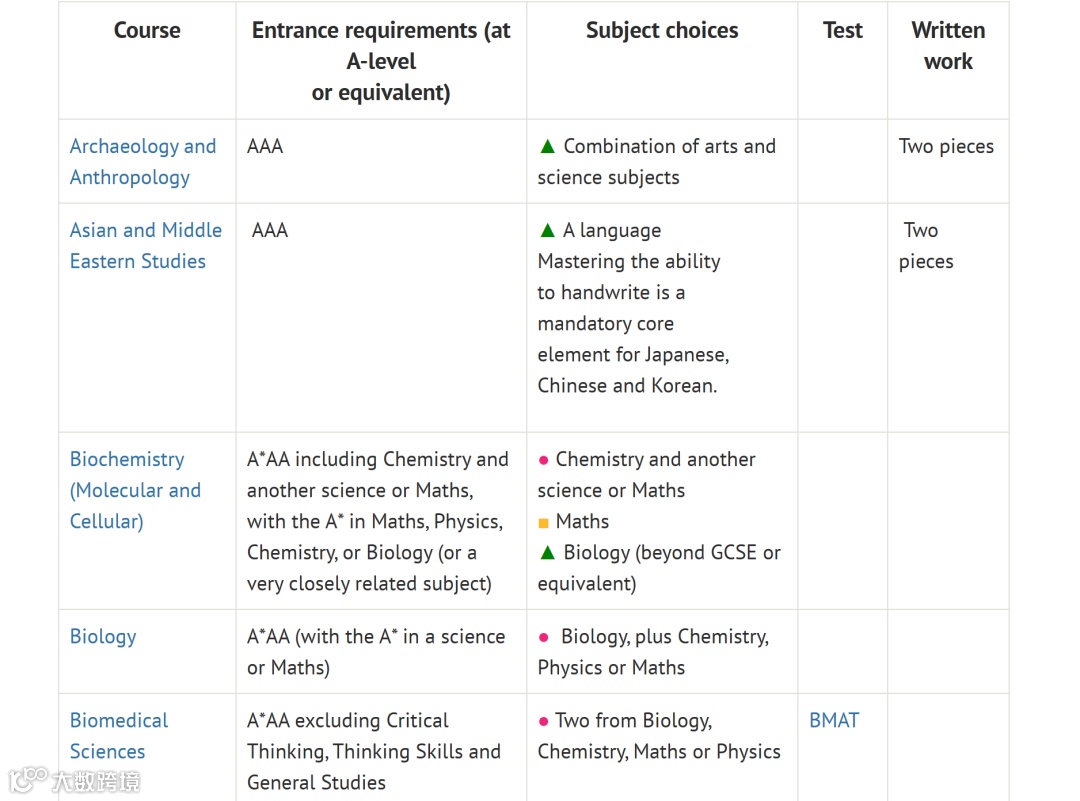Click green triangle beside Combination of arts

point(547,147)
